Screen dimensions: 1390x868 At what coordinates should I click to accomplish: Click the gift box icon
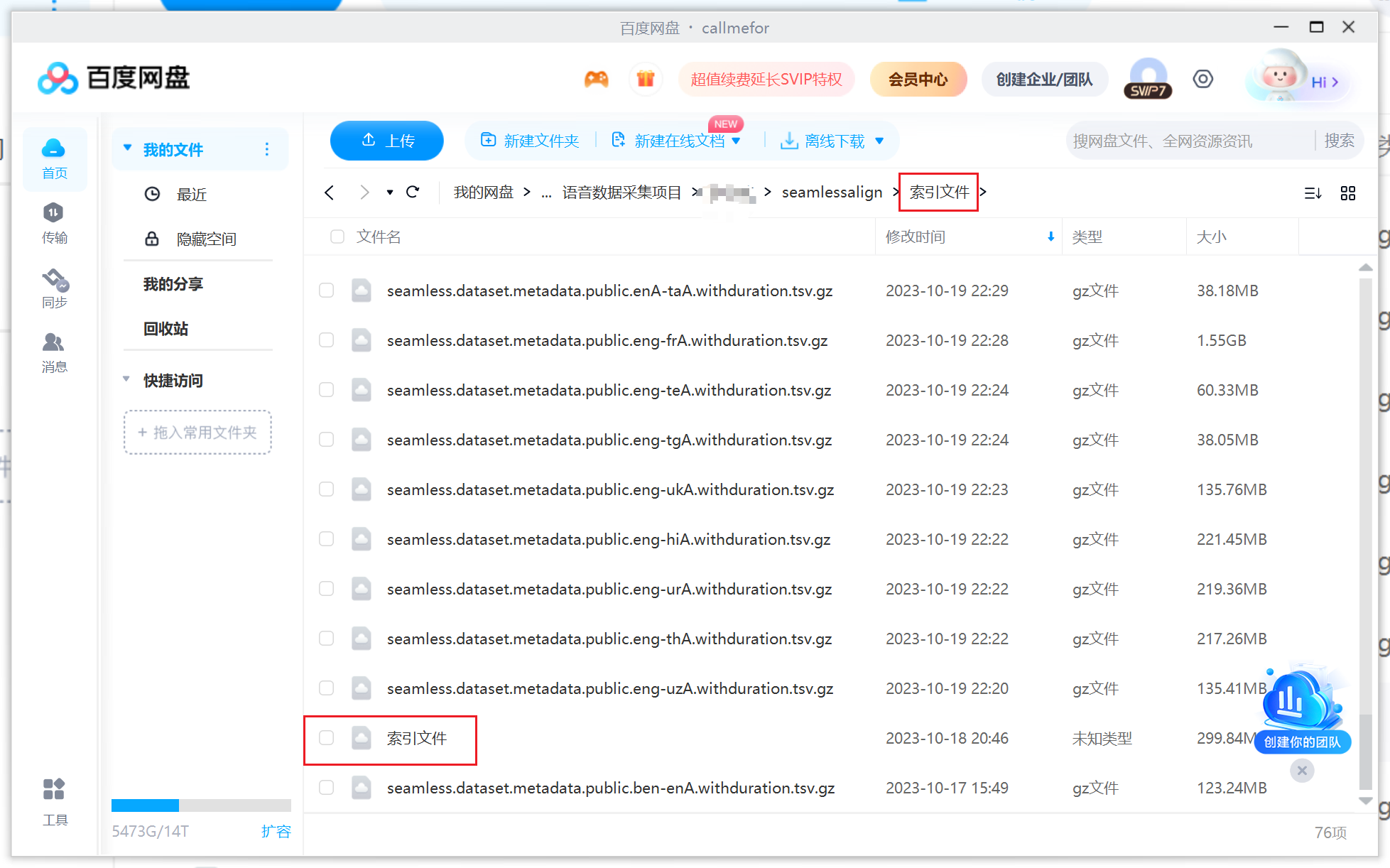coord(645,79)
